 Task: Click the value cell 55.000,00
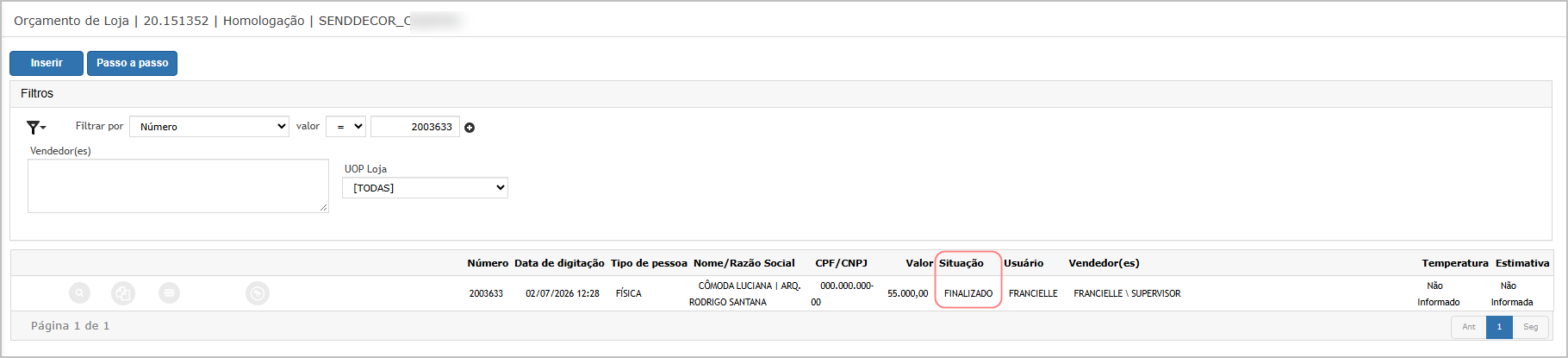pos(908,293)
